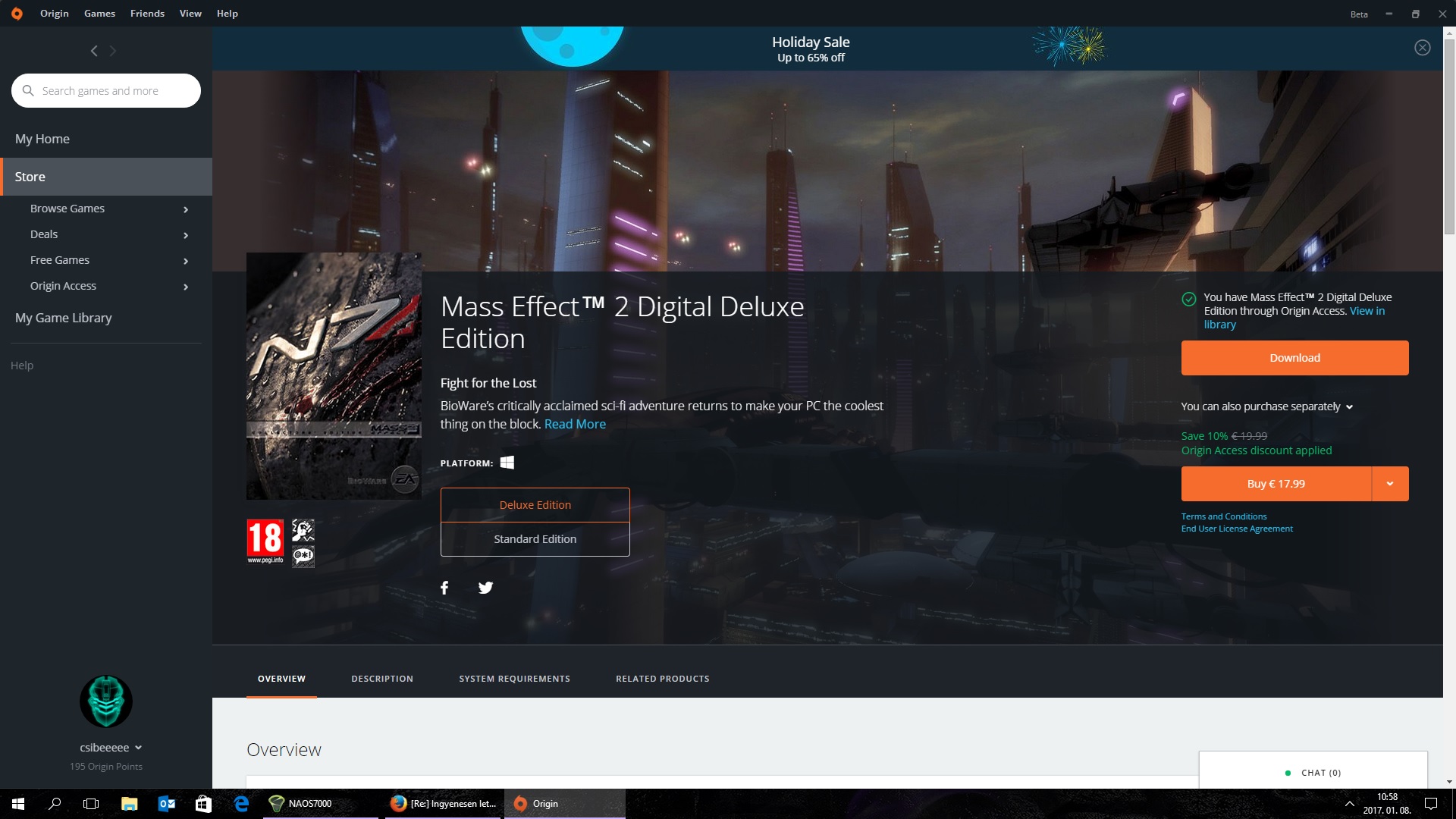Image resolution: width=1456 pixels, height=819 pixels.
Task: Click the orange Download button
Action: tap(1294, 358)
